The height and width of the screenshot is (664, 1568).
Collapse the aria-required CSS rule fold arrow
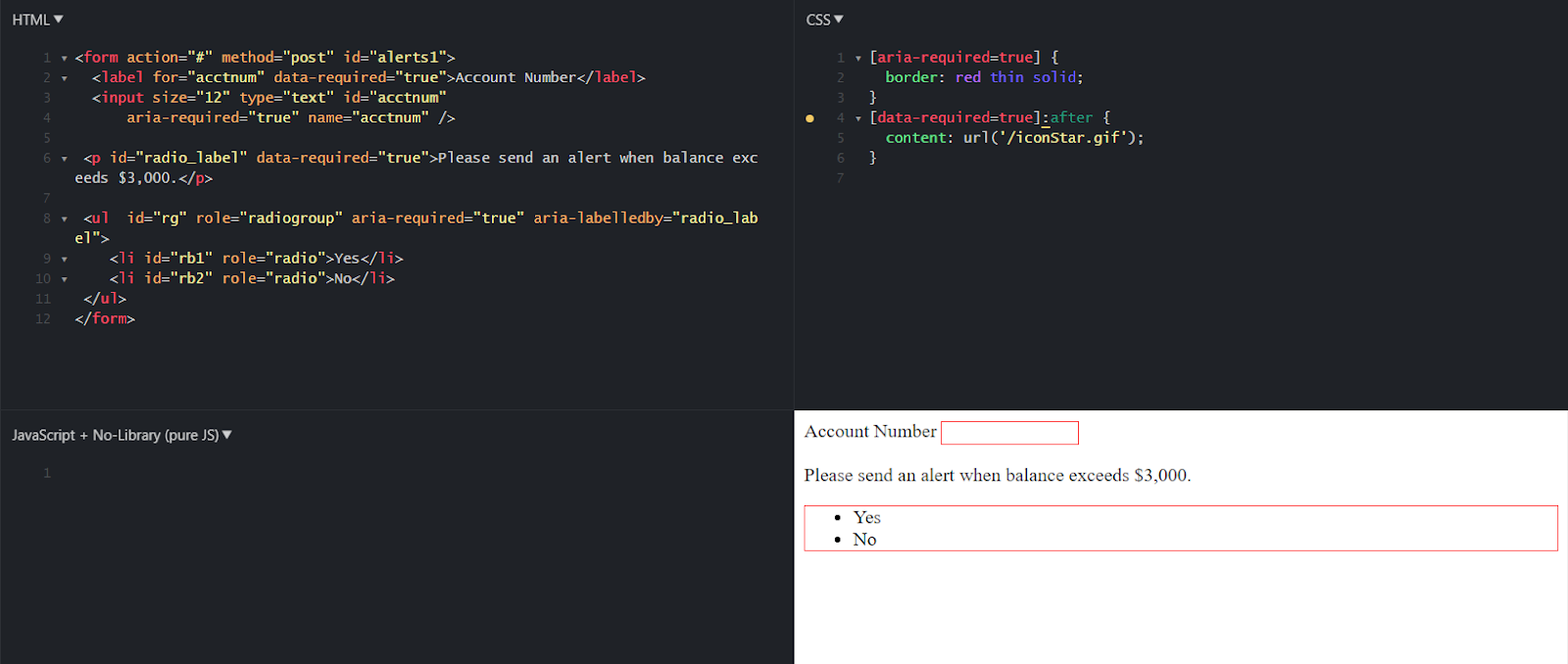(858, 59)
